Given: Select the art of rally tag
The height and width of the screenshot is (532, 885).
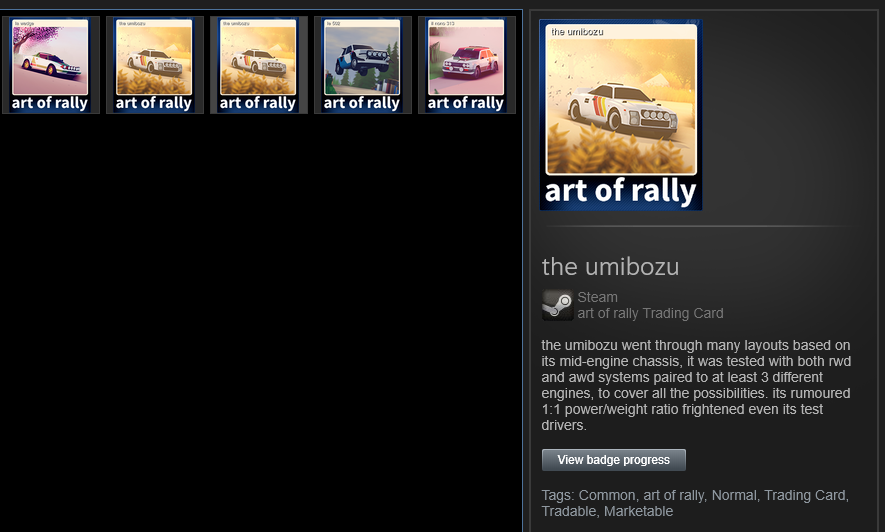Looking at the screenshot, I should pyautogui.click(x=673, y=495).
